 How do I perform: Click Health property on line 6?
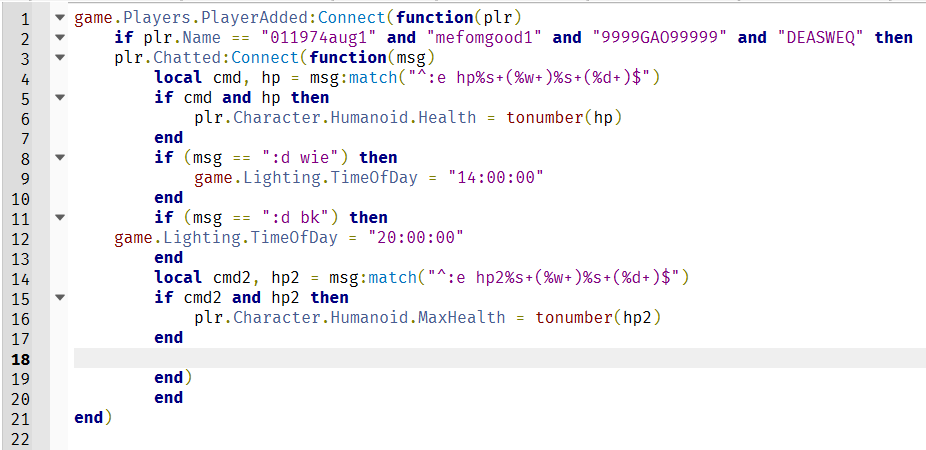(x=447, y=118)
